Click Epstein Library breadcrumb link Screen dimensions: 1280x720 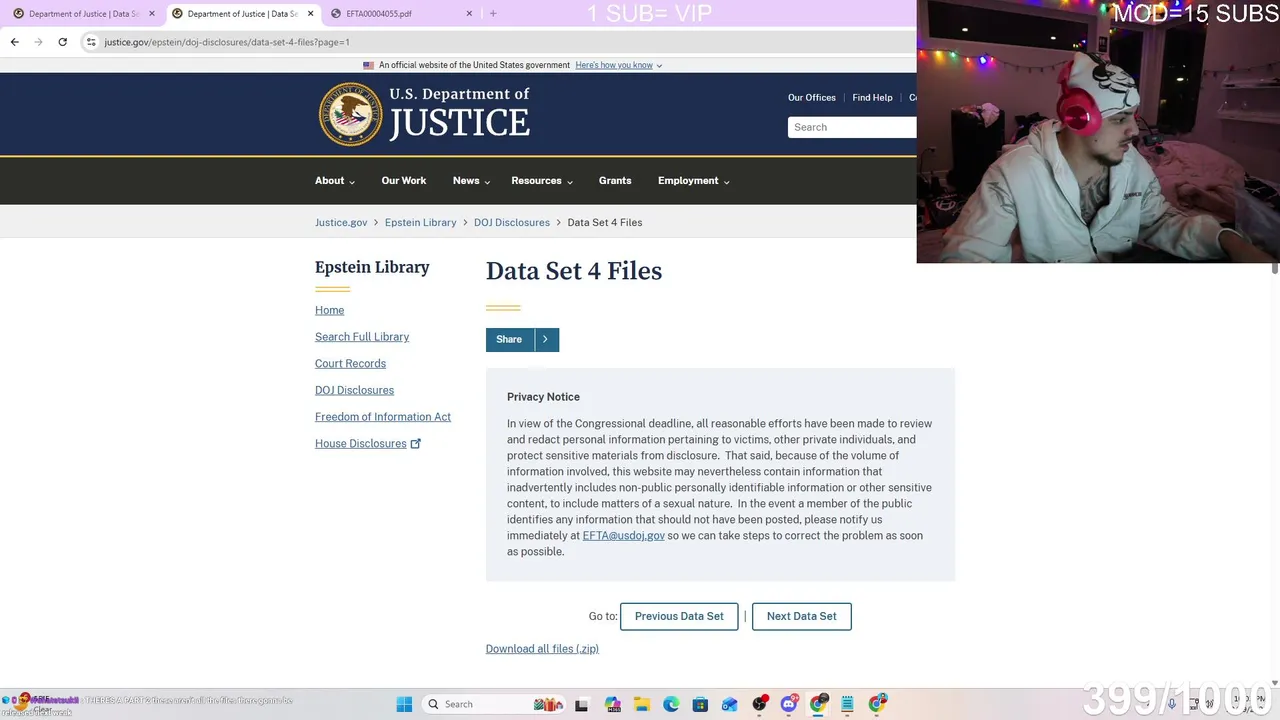pos(420,223)
